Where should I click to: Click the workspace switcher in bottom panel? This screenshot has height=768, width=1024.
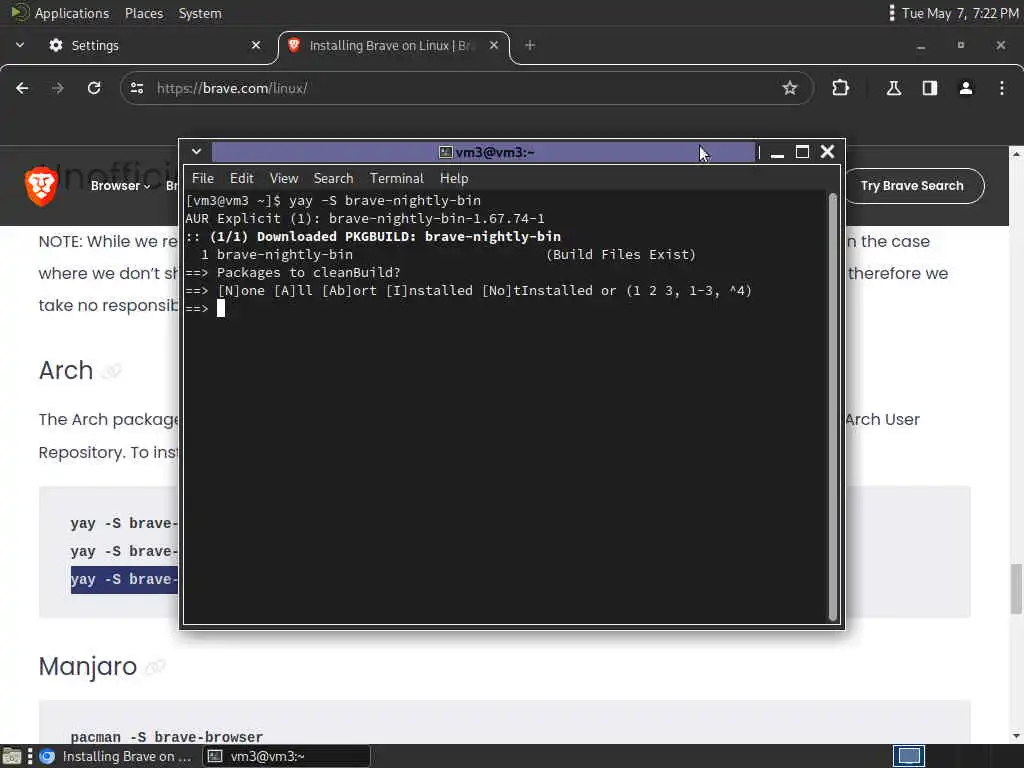tap(908, 756)
